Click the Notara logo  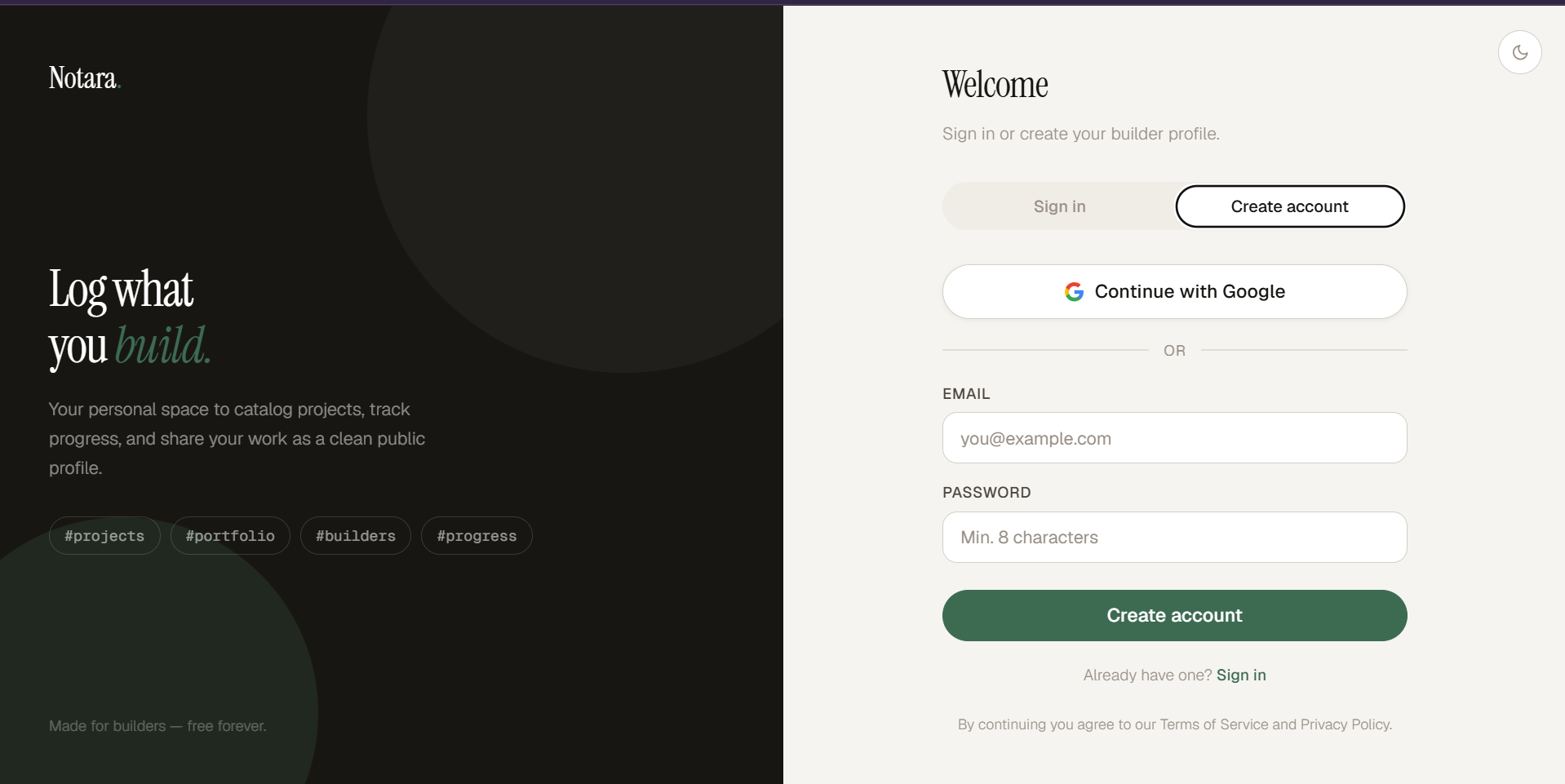84,78
